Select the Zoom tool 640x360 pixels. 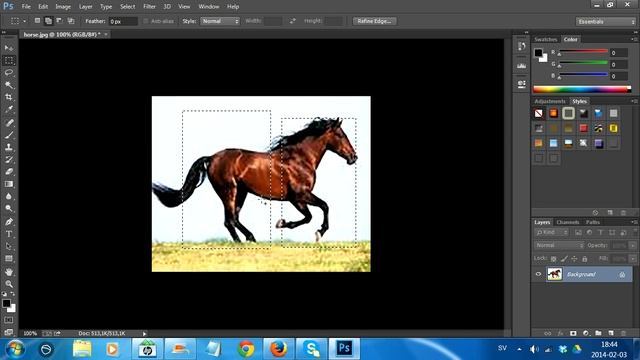tap(9, 284)
